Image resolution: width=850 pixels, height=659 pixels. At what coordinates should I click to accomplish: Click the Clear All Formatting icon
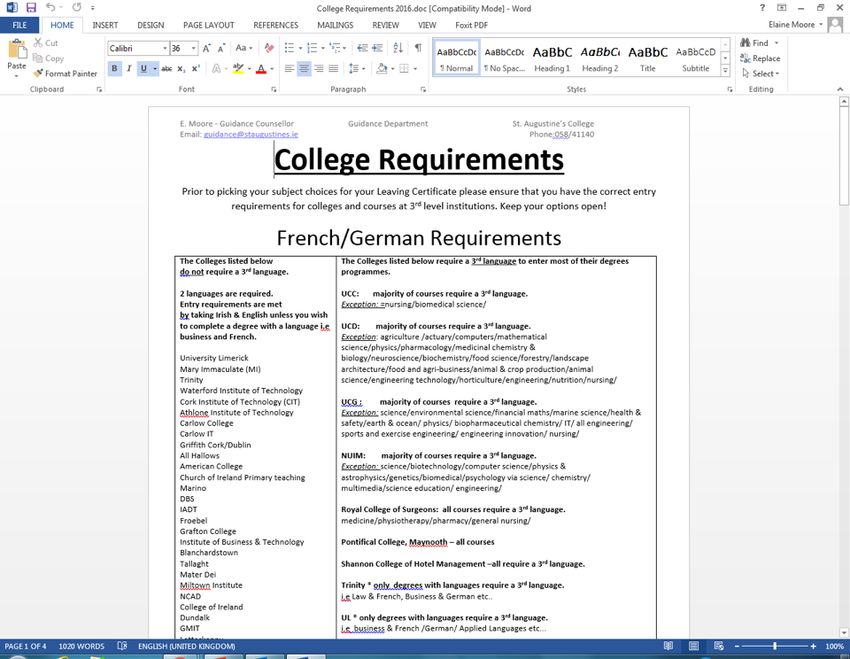click(269, 48)
